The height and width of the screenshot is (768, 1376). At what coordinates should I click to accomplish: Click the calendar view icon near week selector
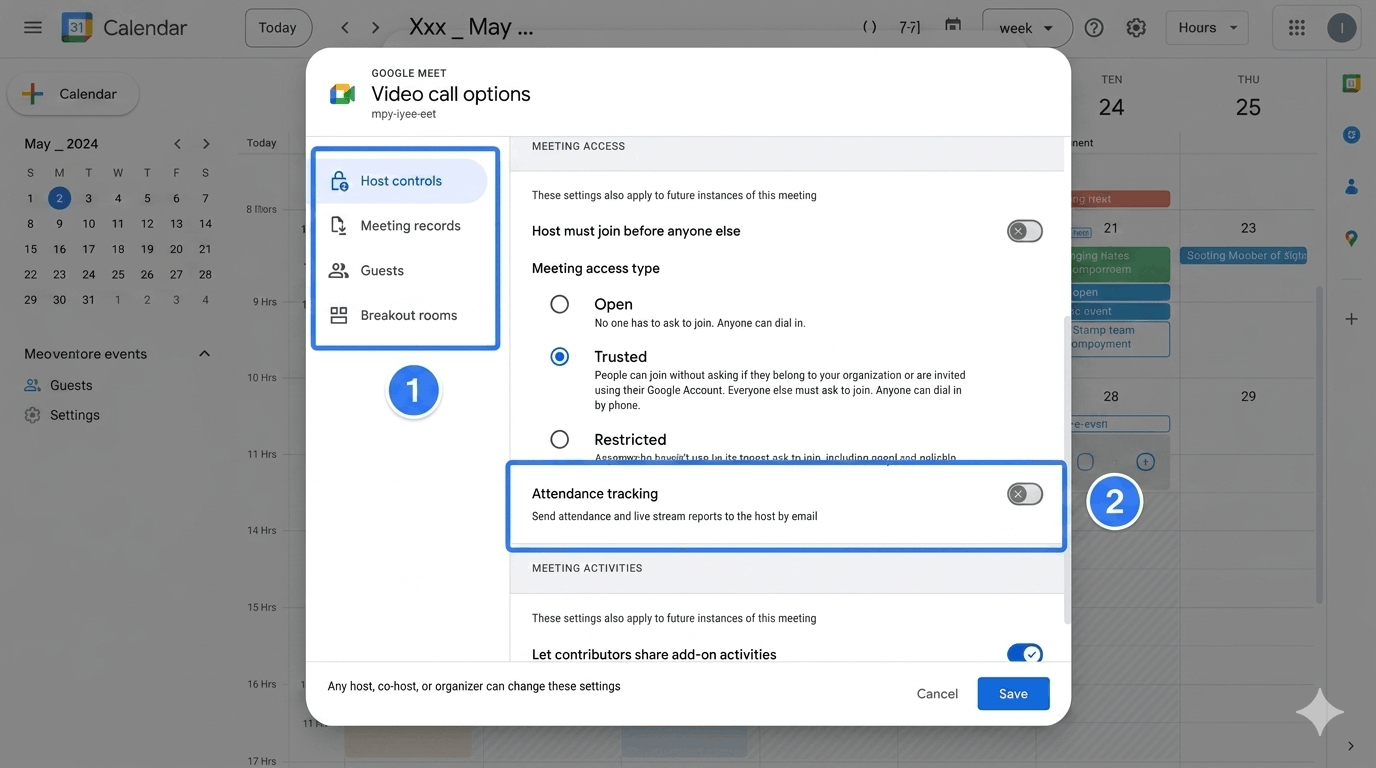[953, 25]
